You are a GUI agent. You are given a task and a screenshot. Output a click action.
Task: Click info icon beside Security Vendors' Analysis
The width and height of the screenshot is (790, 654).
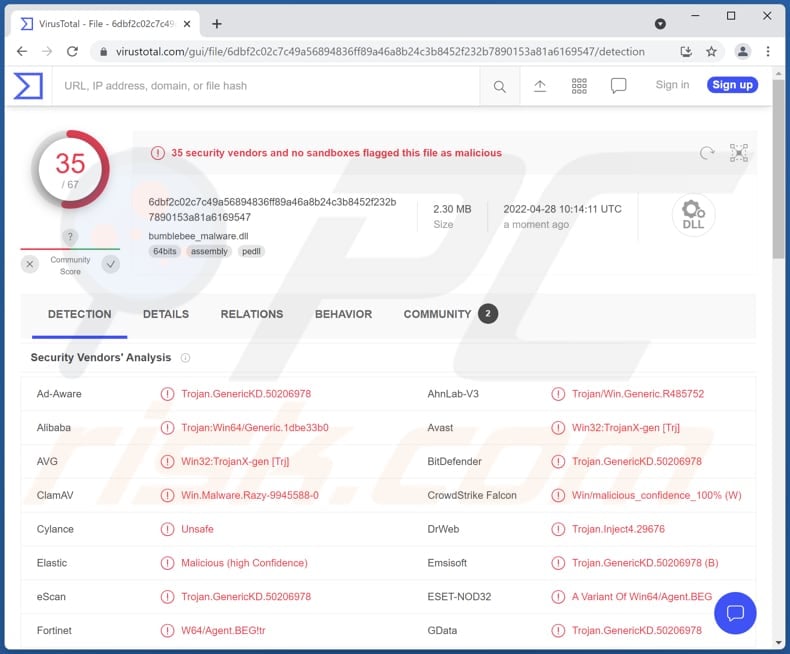(x=185, y=358)
